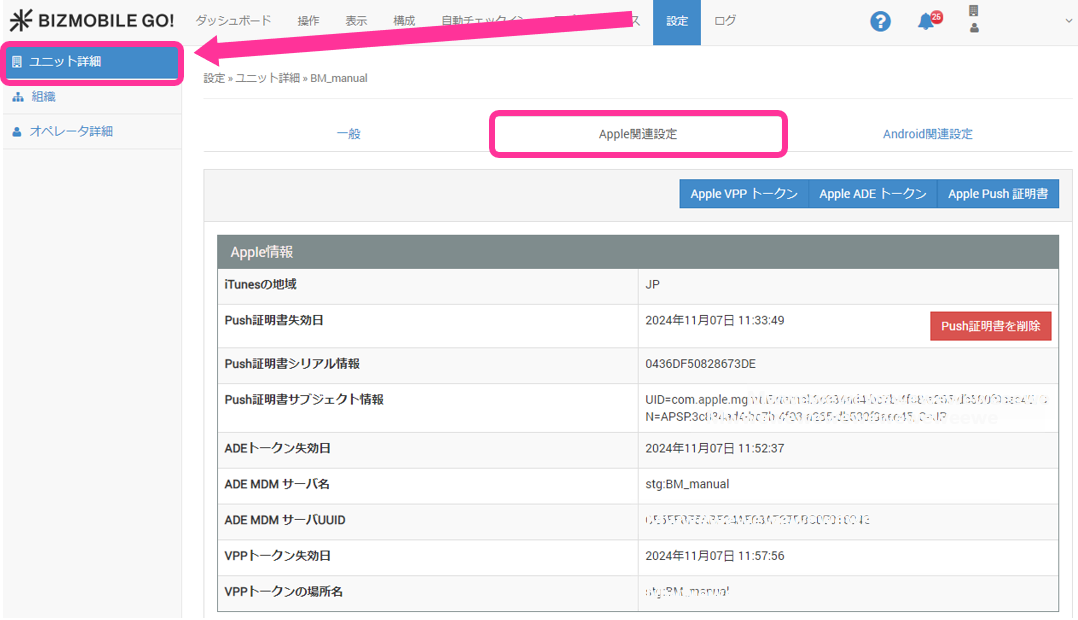
Task: Open the ダッシュボード menu
Action: (231, 21)
